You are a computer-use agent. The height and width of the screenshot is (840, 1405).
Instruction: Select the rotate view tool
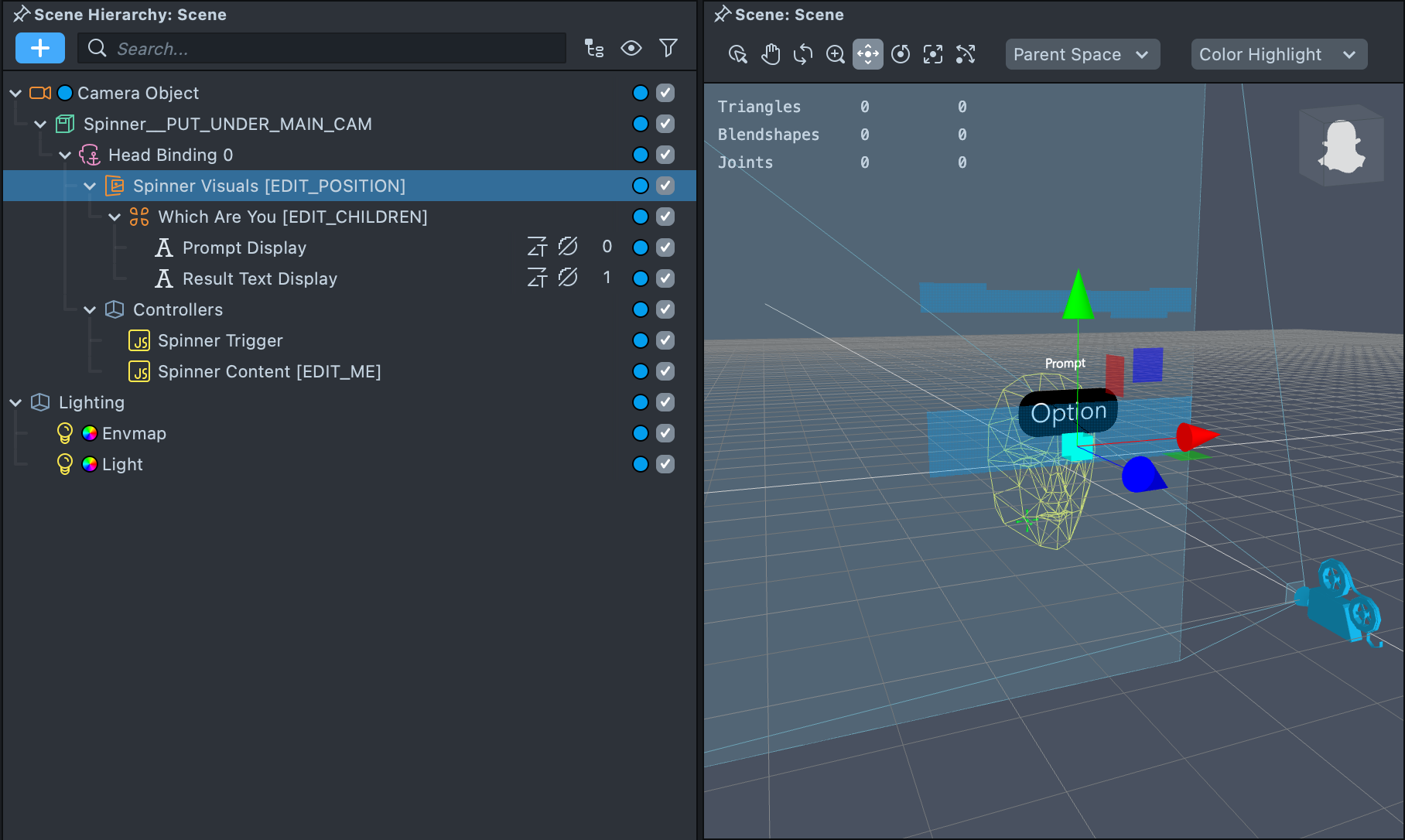tap(803, 54)
